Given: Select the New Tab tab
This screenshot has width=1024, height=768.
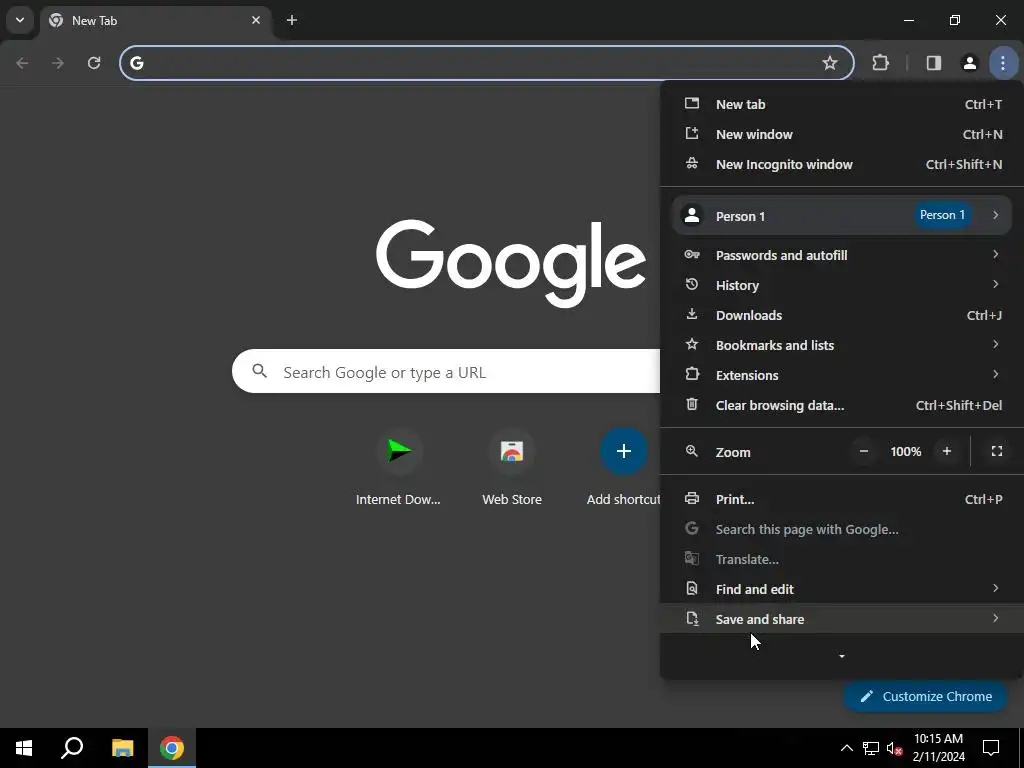Looking at the screenshot, I should (156, 20).
